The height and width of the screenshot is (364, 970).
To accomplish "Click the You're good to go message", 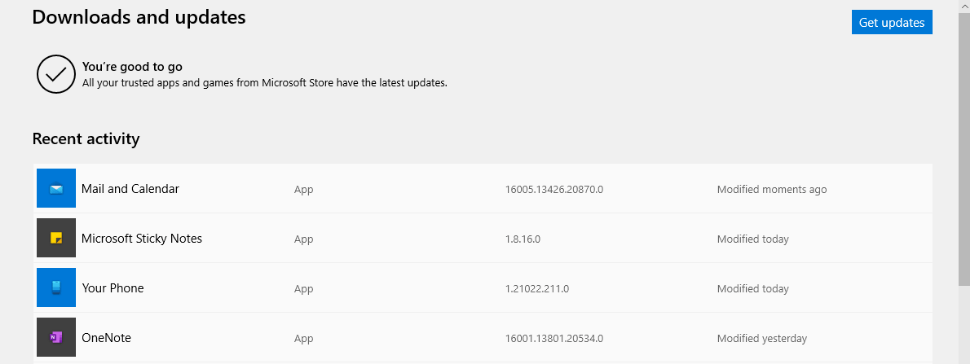I will (x=132, y=67).
